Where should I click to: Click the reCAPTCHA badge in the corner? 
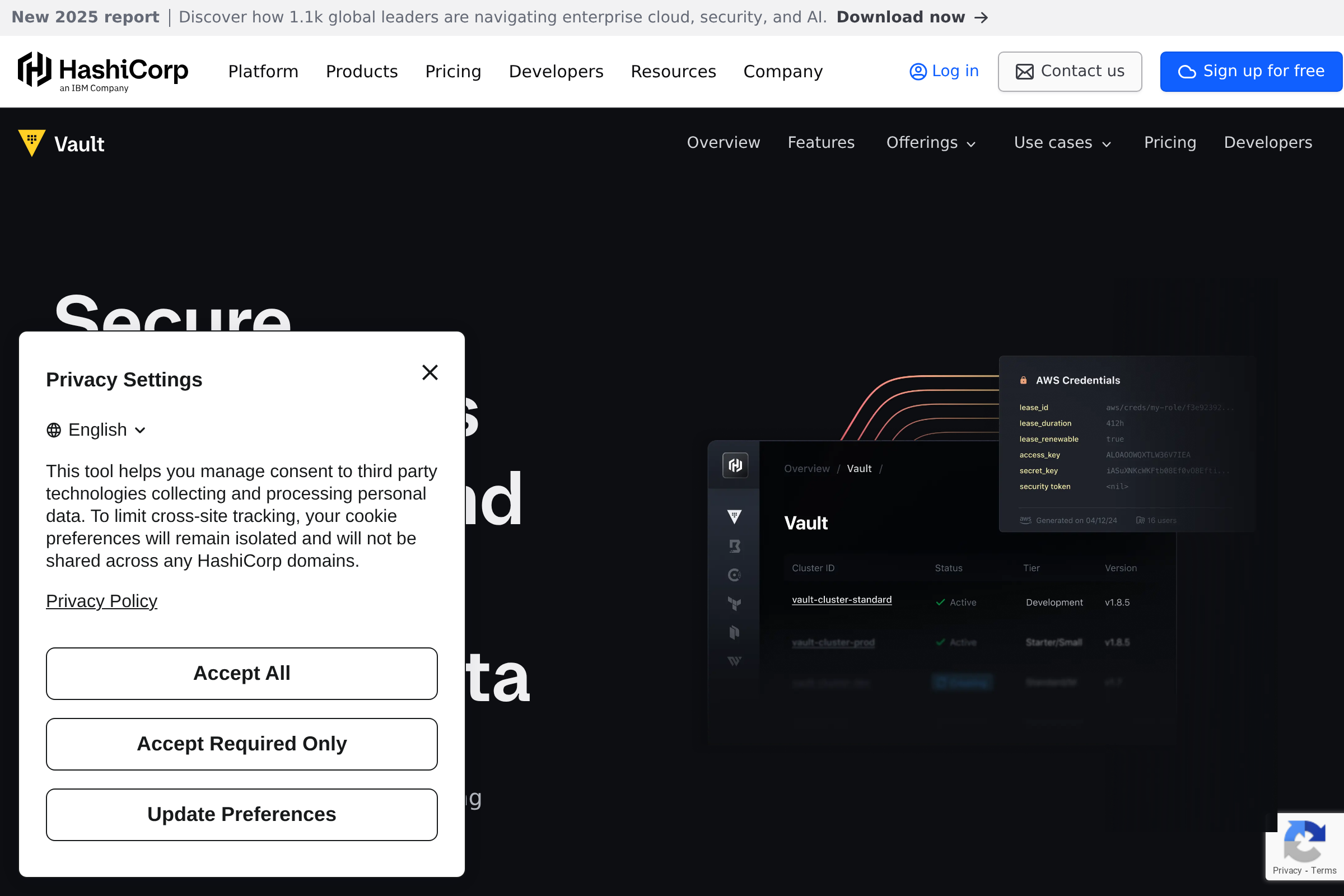point(1305,844)
